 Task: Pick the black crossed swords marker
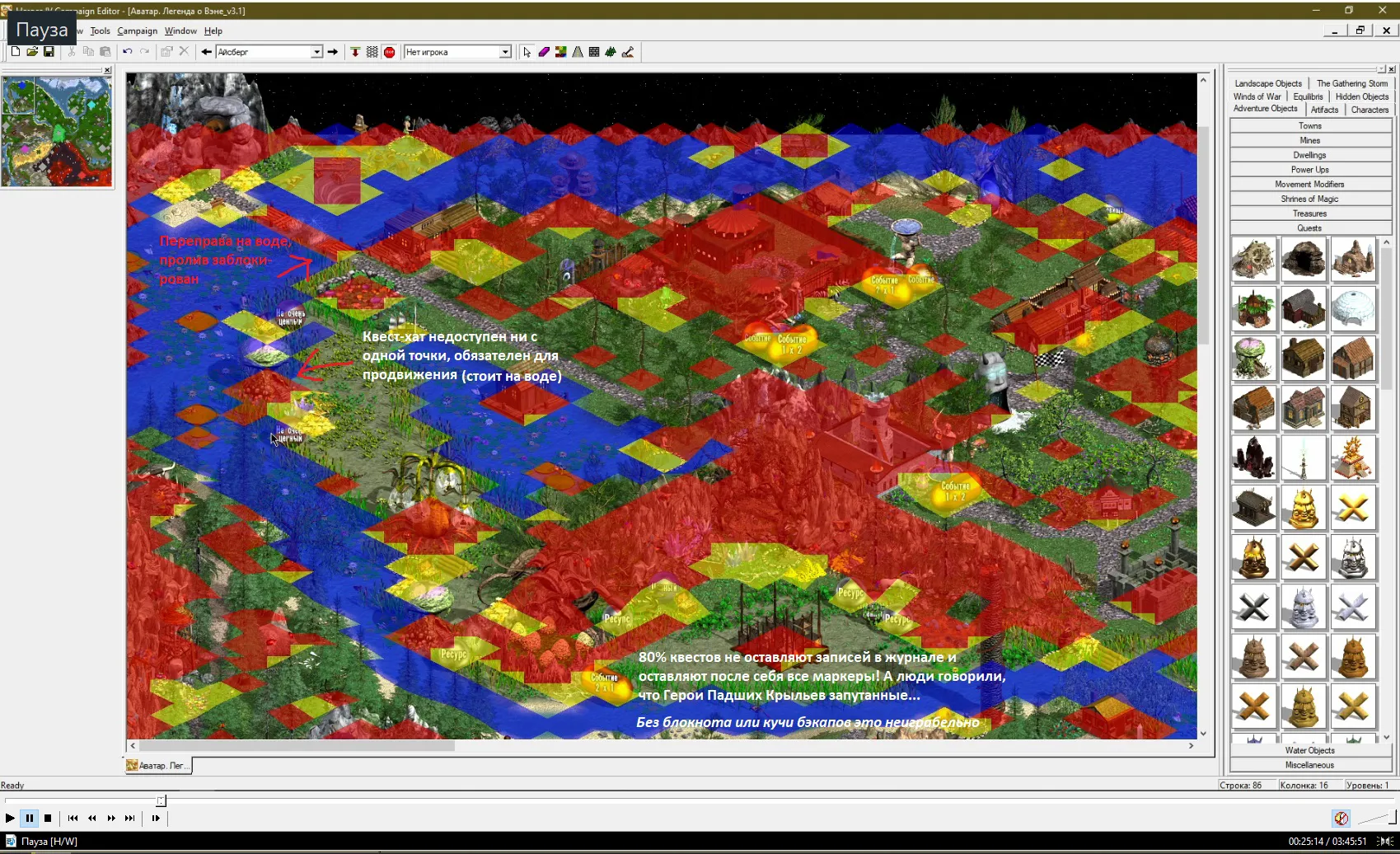click(x=1254, y=607)
